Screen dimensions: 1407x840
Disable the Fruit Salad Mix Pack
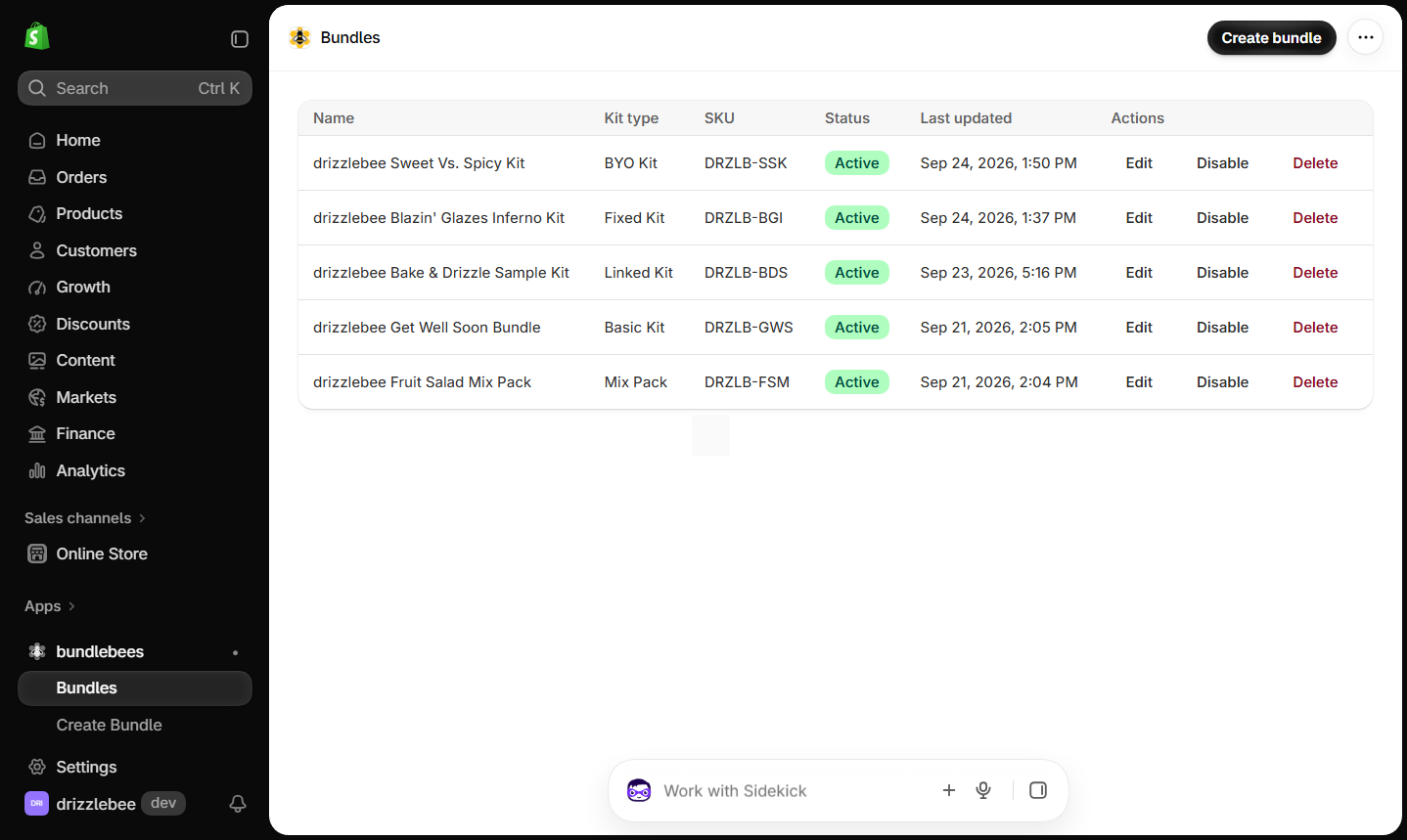tap(1222, 382)
